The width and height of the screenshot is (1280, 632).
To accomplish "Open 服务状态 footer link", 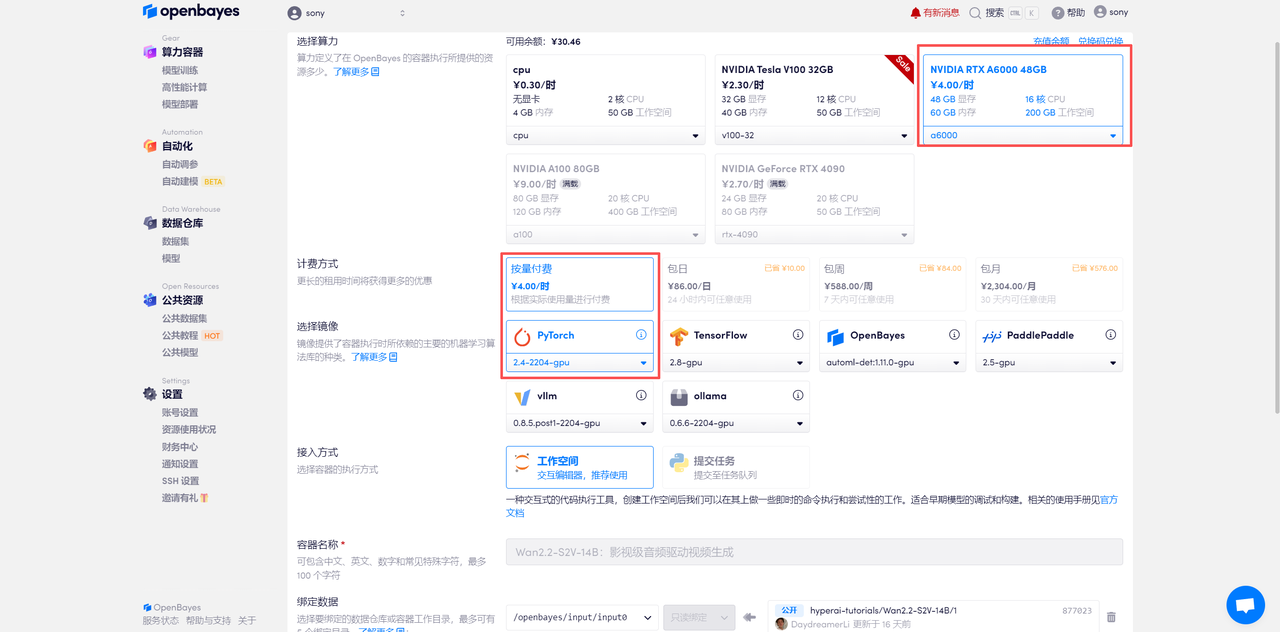I will pyautogui.click(x=160, y=621).
